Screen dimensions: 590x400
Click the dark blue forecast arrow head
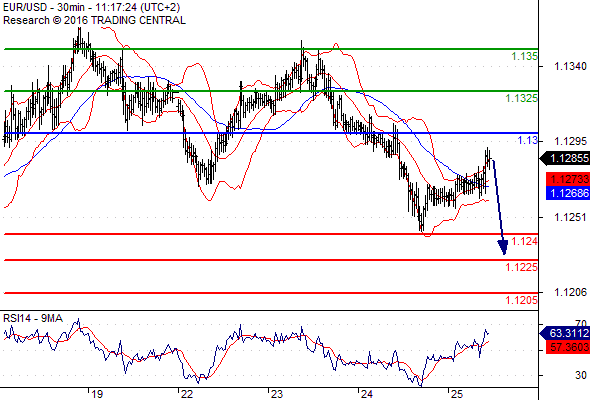(x=503, y=247)
